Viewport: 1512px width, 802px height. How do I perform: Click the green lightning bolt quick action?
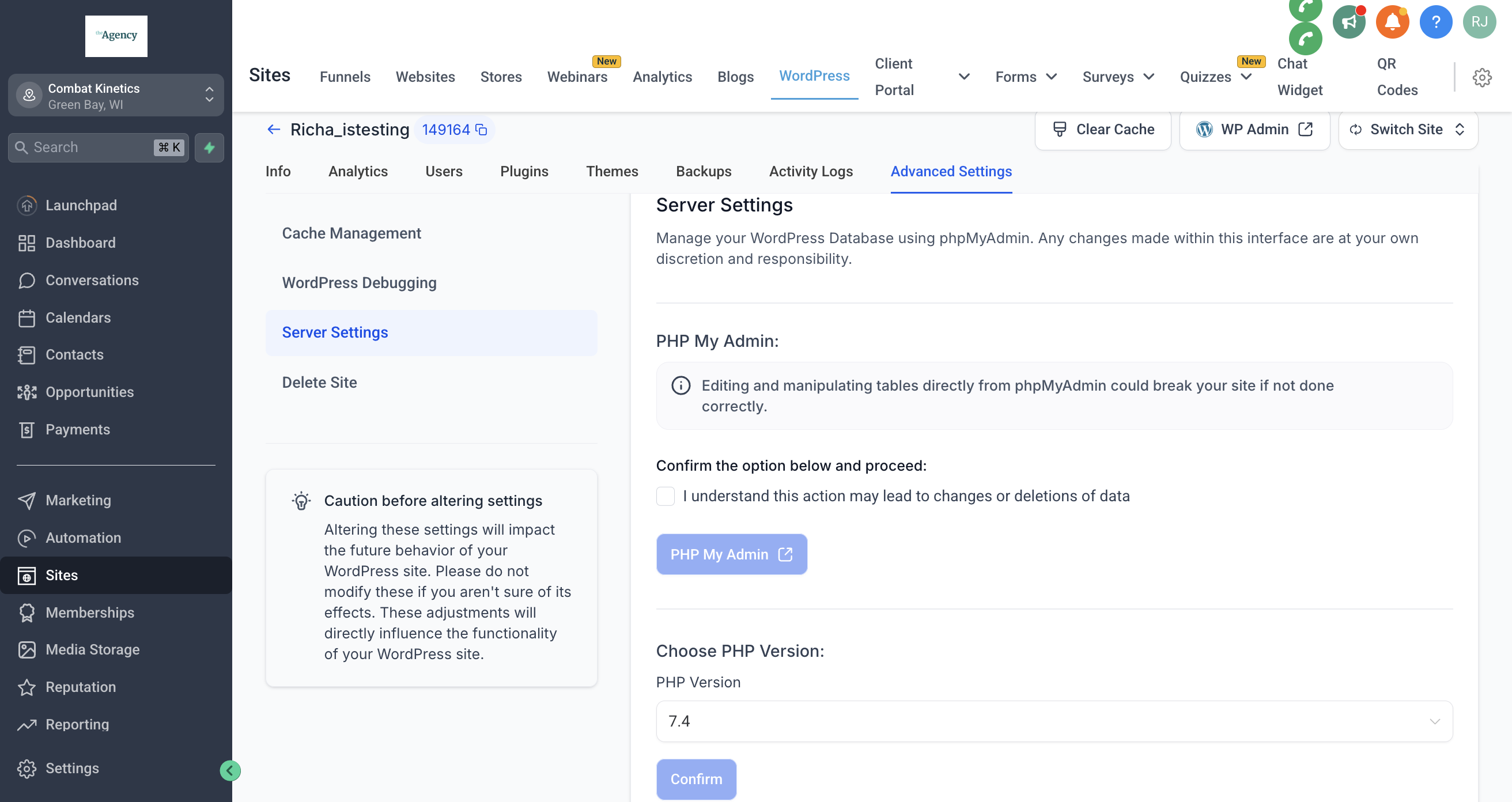[209, 147]
